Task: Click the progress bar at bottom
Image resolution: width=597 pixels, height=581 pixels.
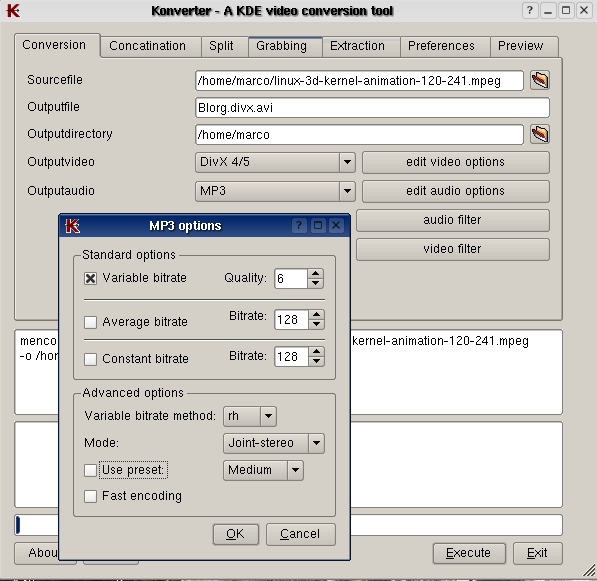Action: 456,525
